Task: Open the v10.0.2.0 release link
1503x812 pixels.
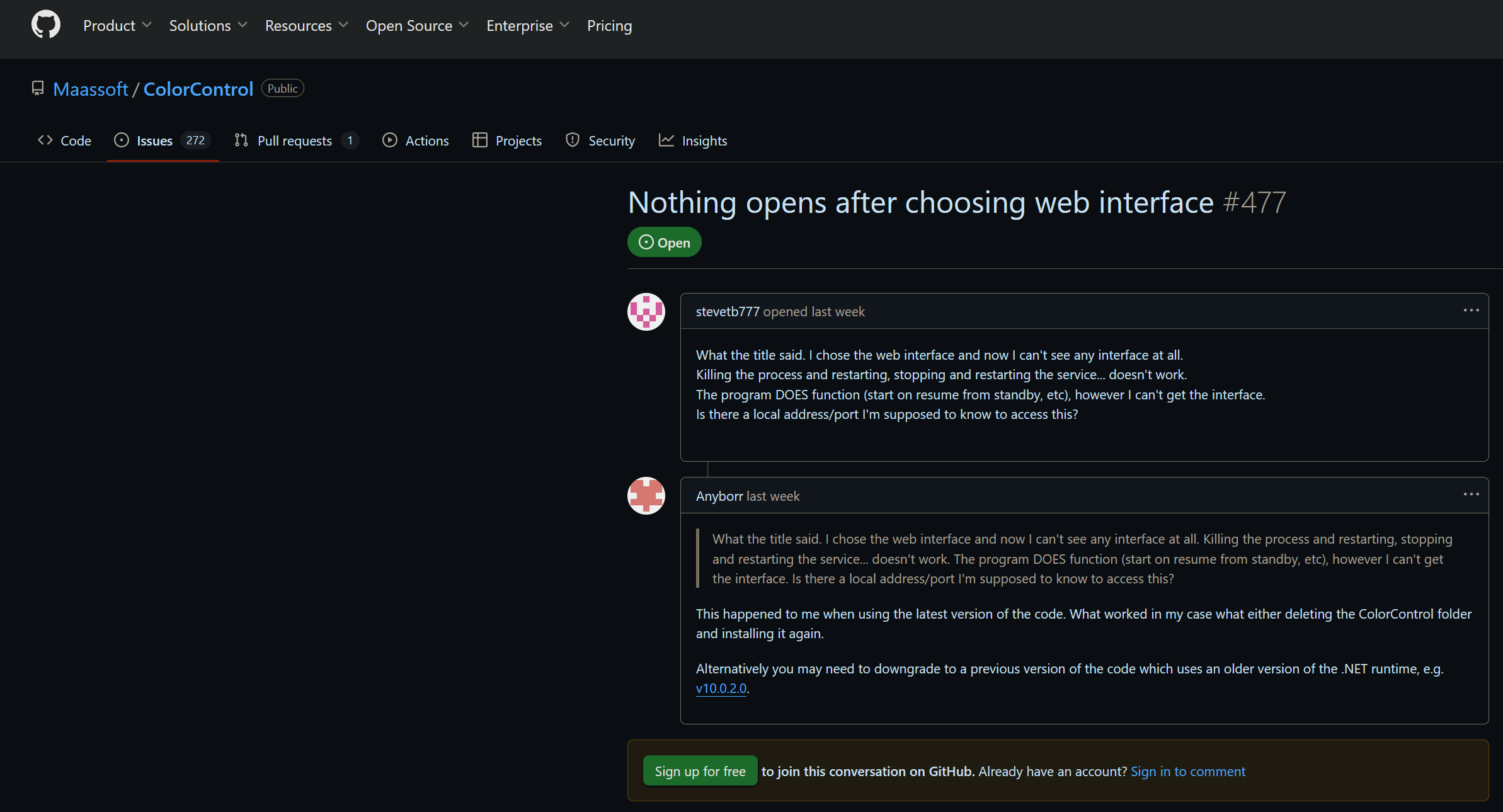Action: 721,689
